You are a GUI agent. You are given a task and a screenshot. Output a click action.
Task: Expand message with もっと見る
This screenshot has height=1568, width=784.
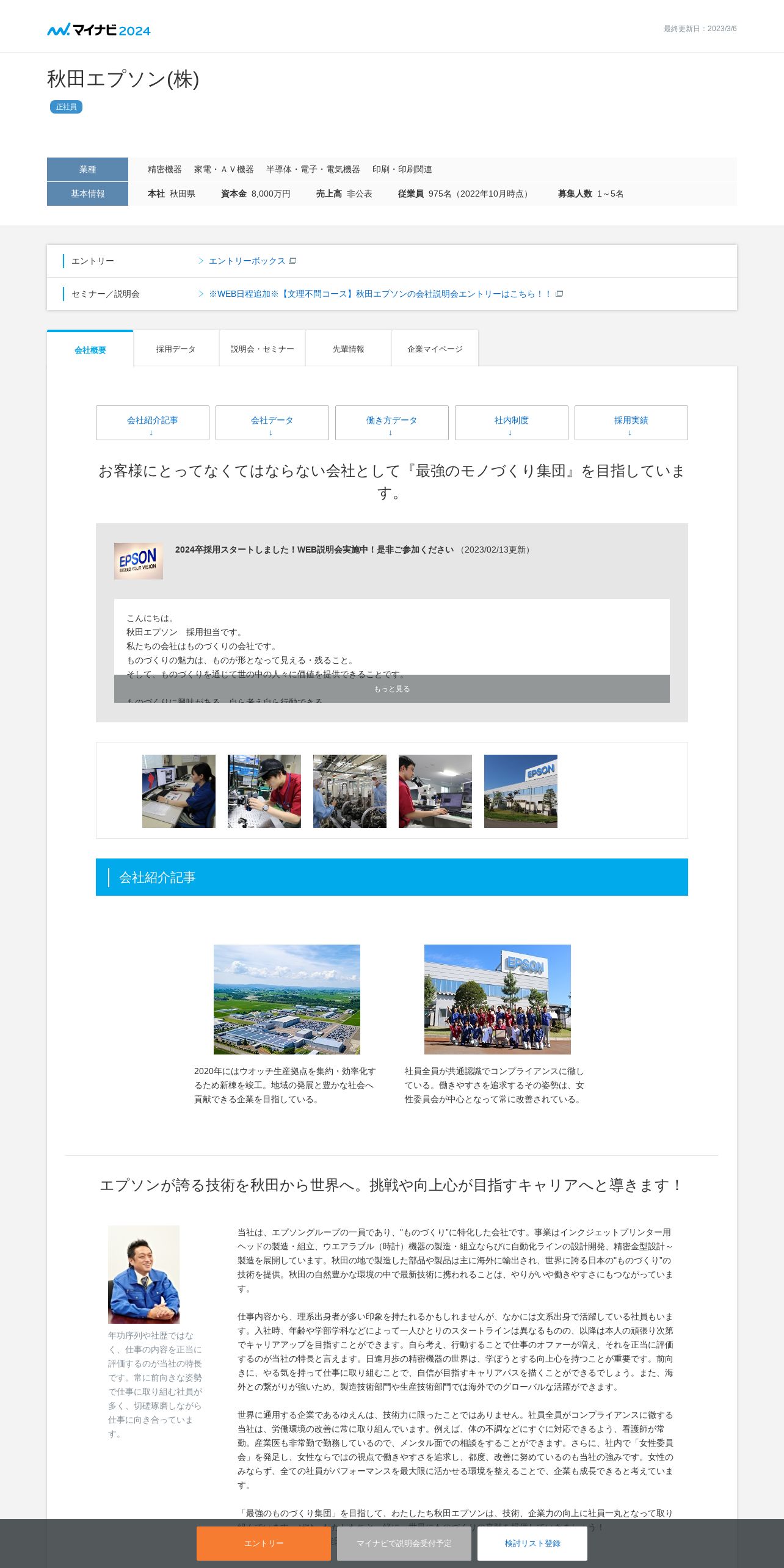(392, 689)
